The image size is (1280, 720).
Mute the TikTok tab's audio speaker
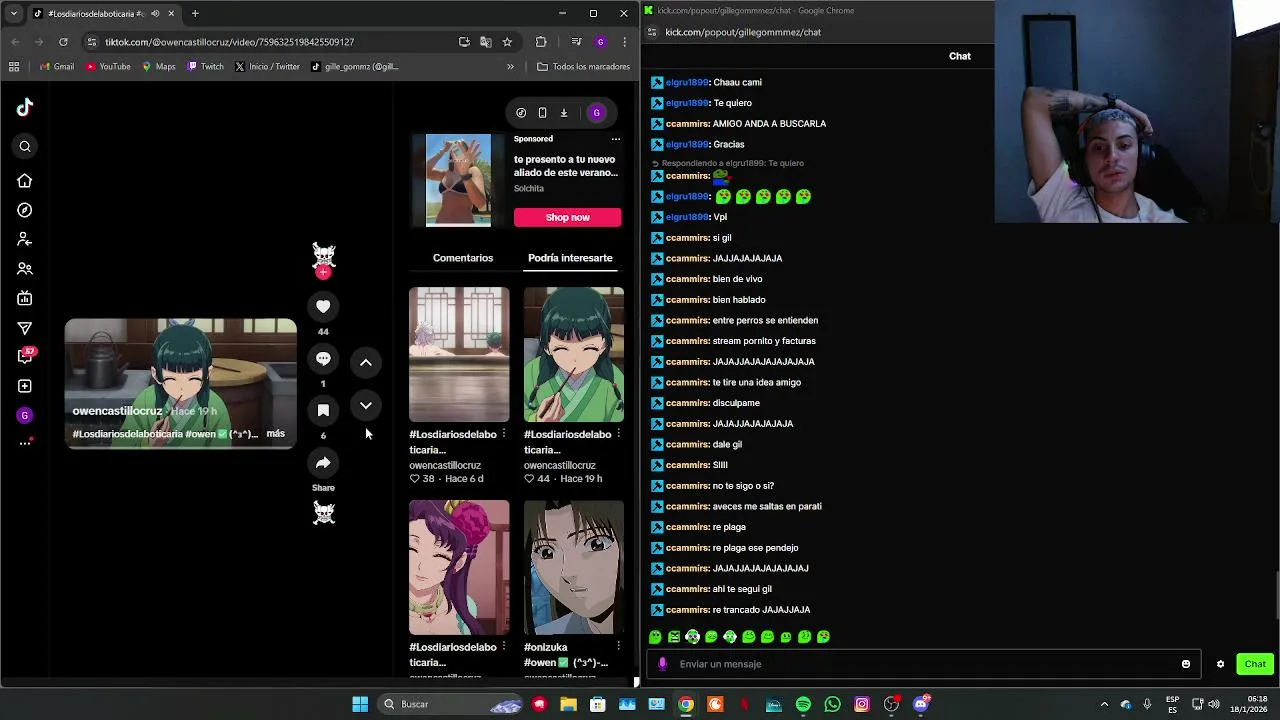click(154, 14)
